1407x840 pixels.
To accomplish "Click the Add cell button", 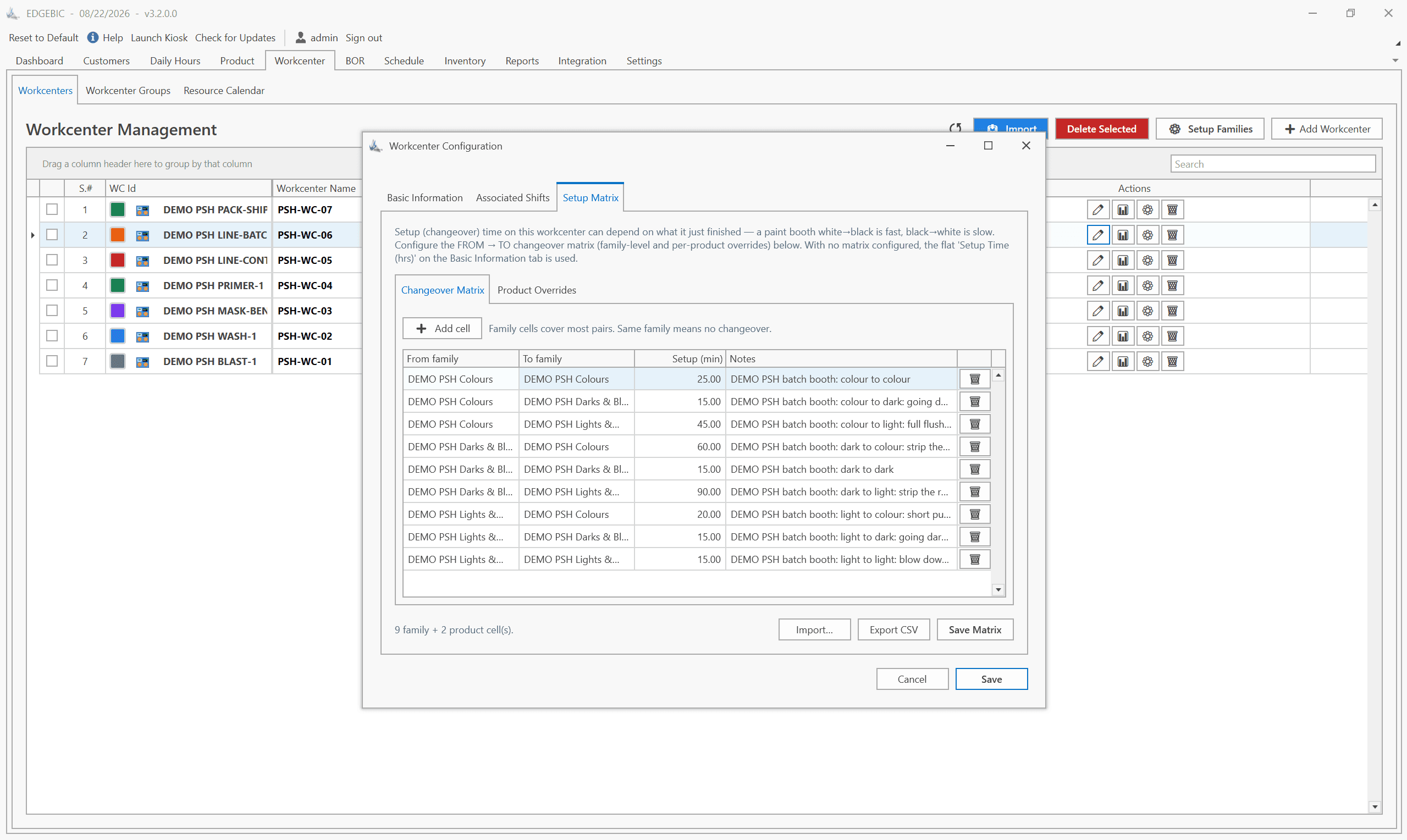I will point(442,328).
